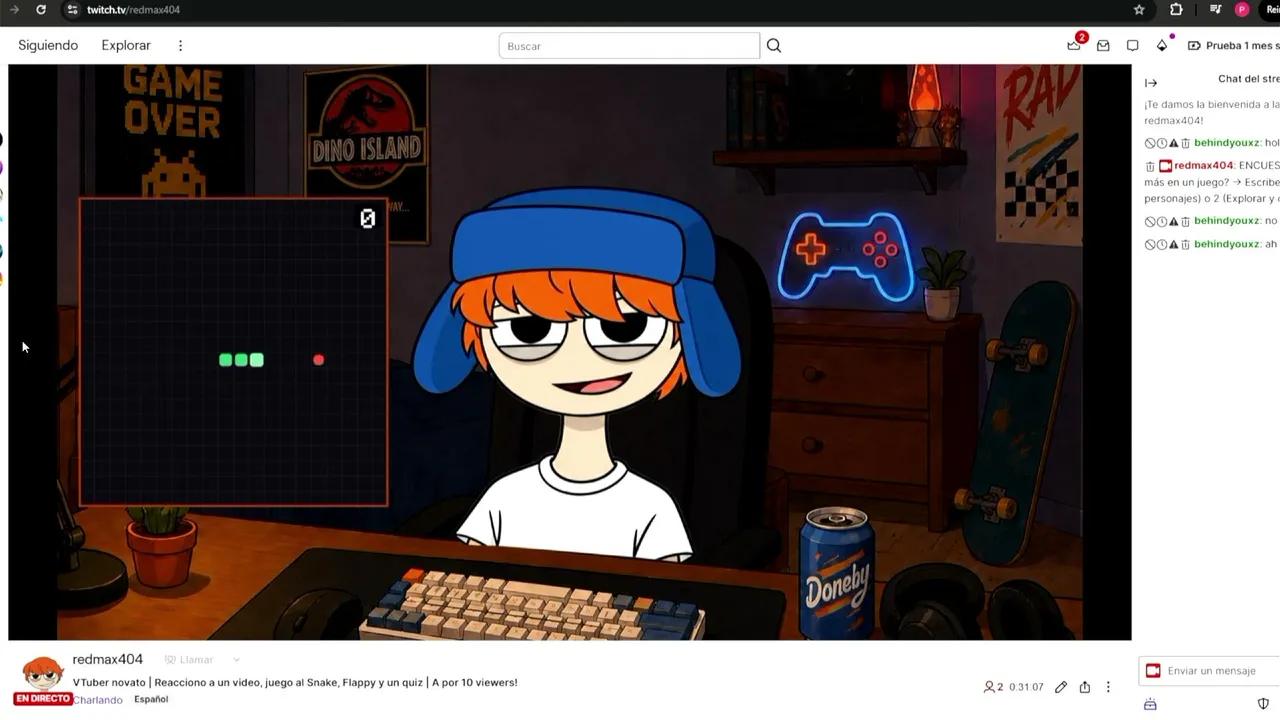
Task: Bookmark this page with the star icon
Action: 1139,10
